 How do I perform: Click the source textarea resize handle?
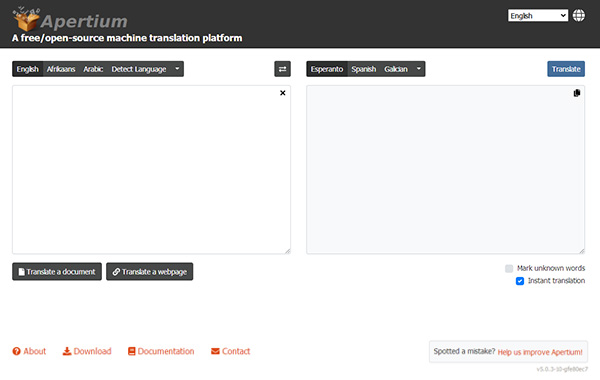(x=287, y=251)
